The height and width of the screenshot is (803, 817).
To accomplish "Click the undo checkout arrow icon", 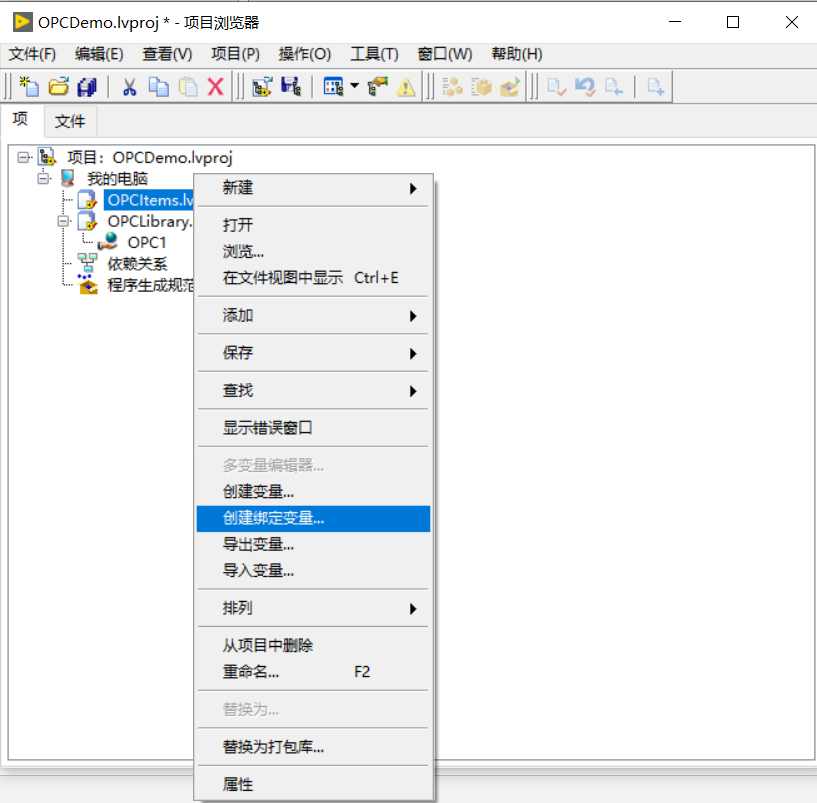I will pos(585,86).
